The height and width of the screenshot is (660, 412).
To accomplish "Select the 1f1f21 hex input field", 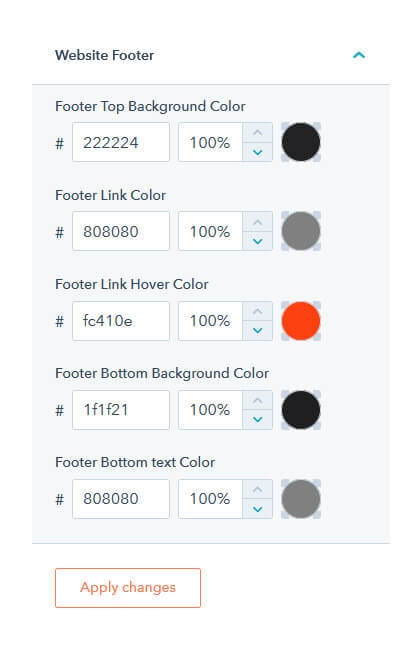I will pos(121,410).
